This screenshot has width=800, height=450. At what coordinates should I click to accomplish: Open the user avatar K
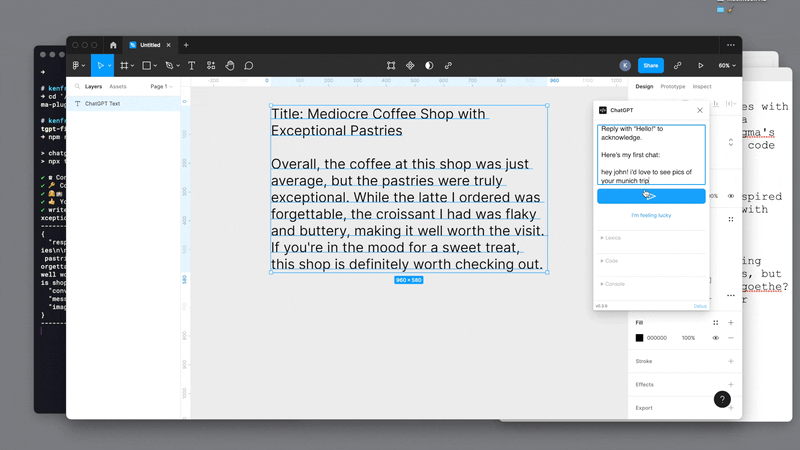point(625,65)
